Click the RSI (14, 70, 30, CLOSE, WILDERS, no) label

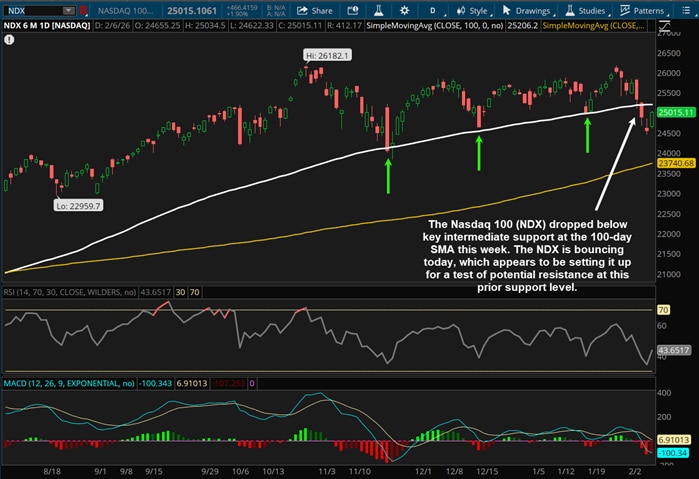pyautogui.click(x=70, y=292)
